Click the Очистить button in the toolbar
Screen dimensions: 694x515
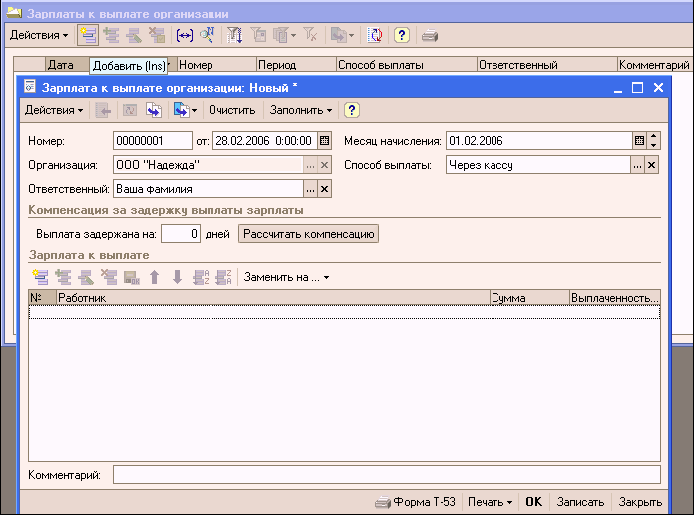pyautogui.click(x=232, y=110)
